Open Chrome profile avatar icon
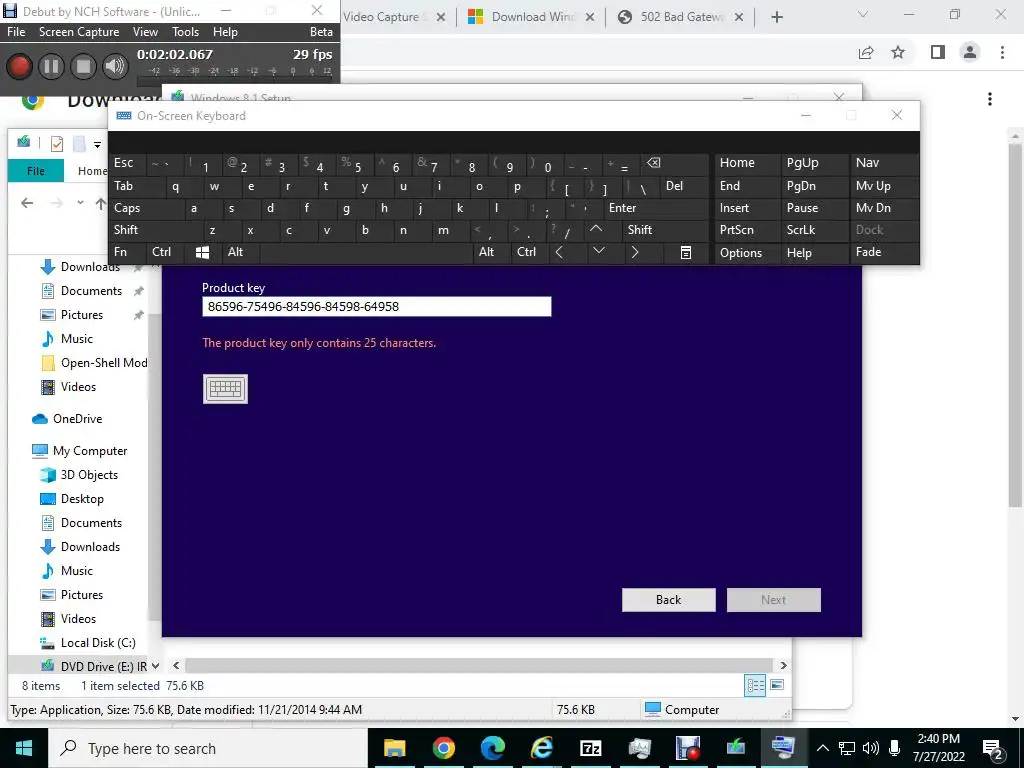This screenshot has height=768, width=1024. (970, 52)
